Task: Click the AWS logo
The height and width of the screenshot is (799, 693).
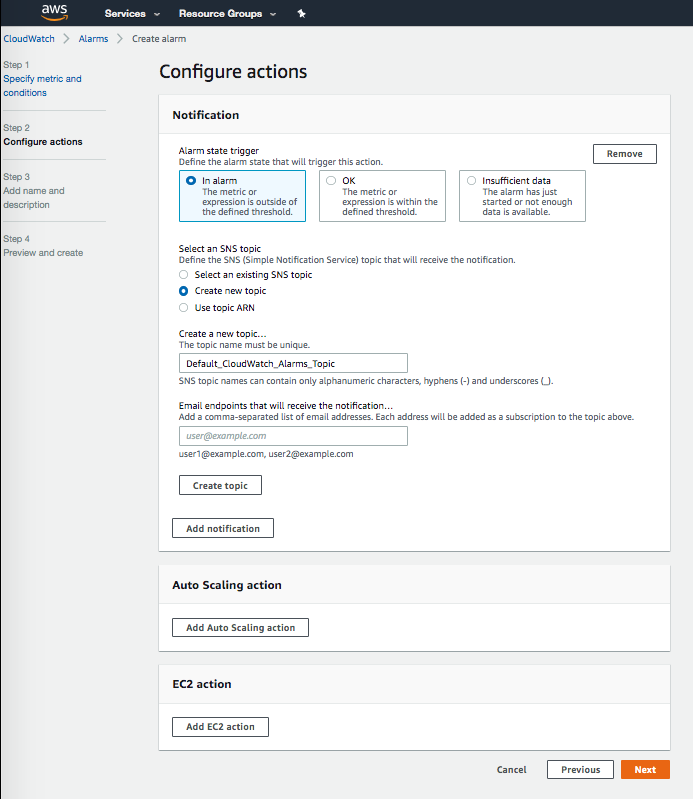Action: coord(54,13)
